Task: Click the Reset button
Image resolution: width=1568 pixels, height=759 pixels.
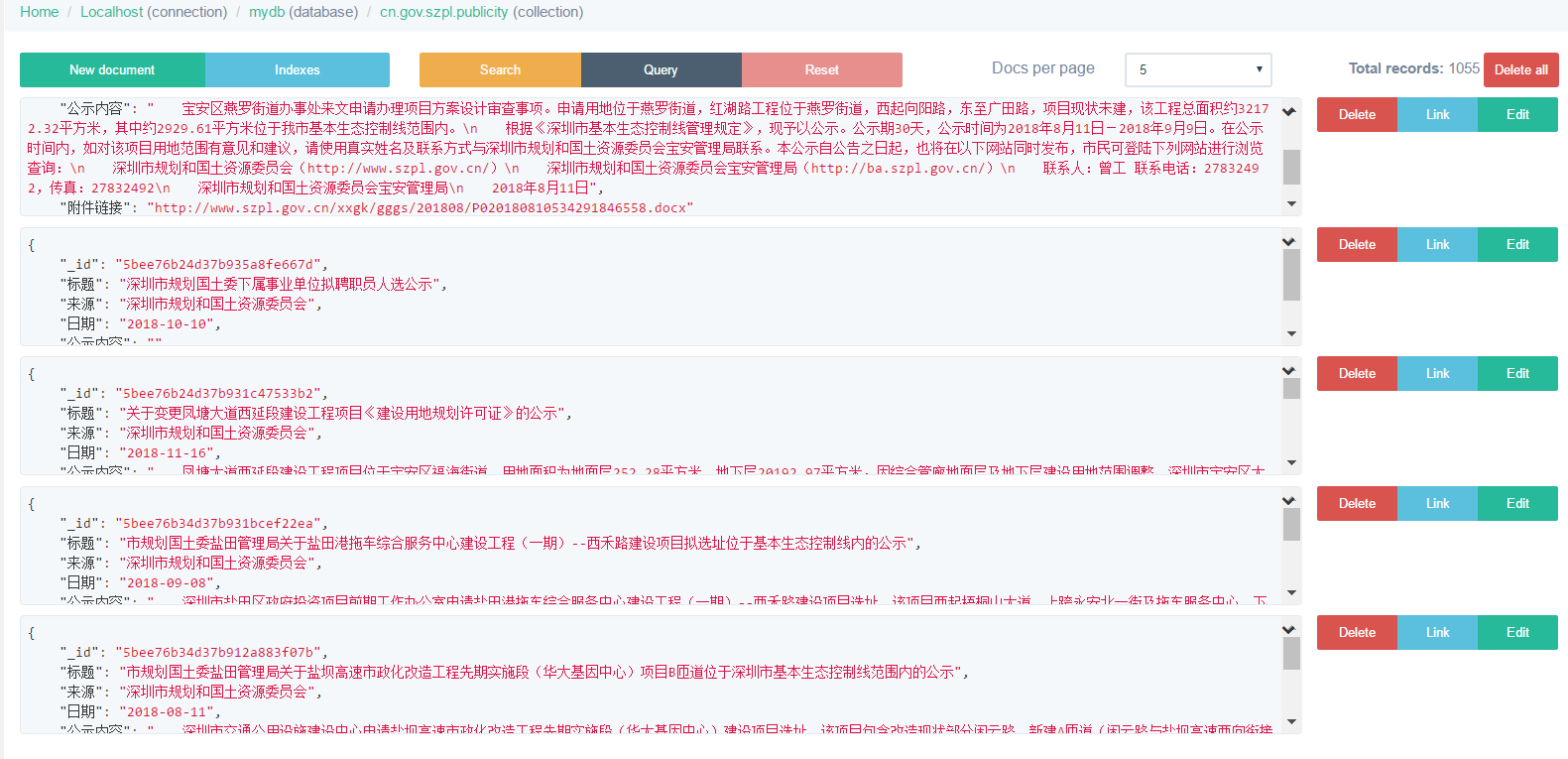Action: (x=821, y=69)
